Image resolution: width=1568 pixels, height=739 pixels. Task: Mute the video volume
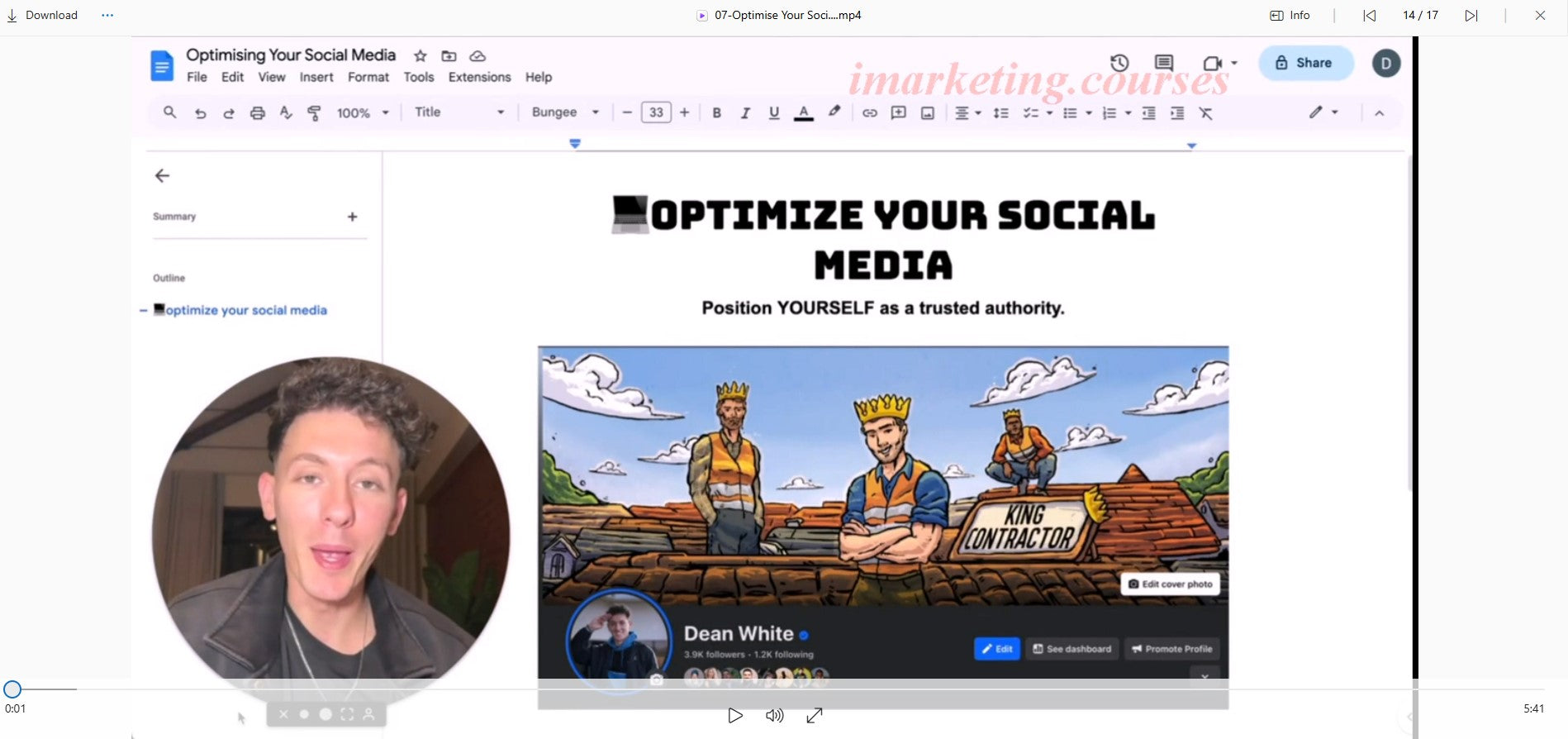tap(774, 716)
